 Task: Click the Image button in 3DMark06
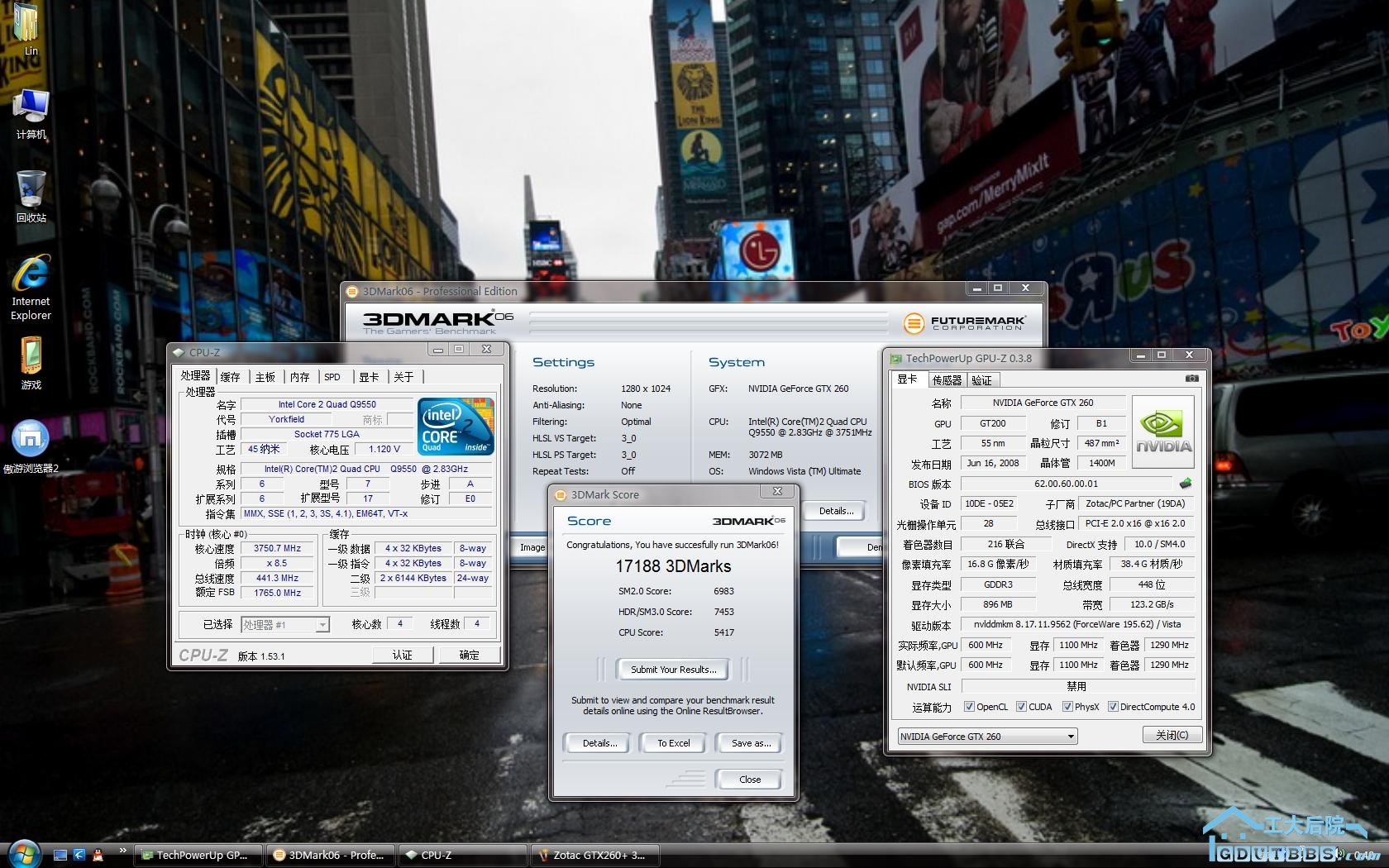532,547
